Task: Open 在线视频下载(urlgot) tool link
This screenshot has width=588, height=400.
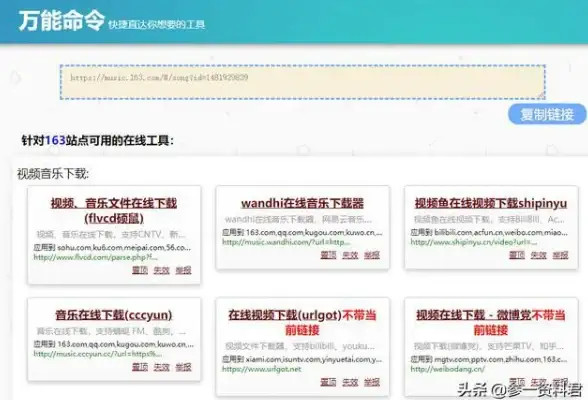Action: click(x=285, y=315)
